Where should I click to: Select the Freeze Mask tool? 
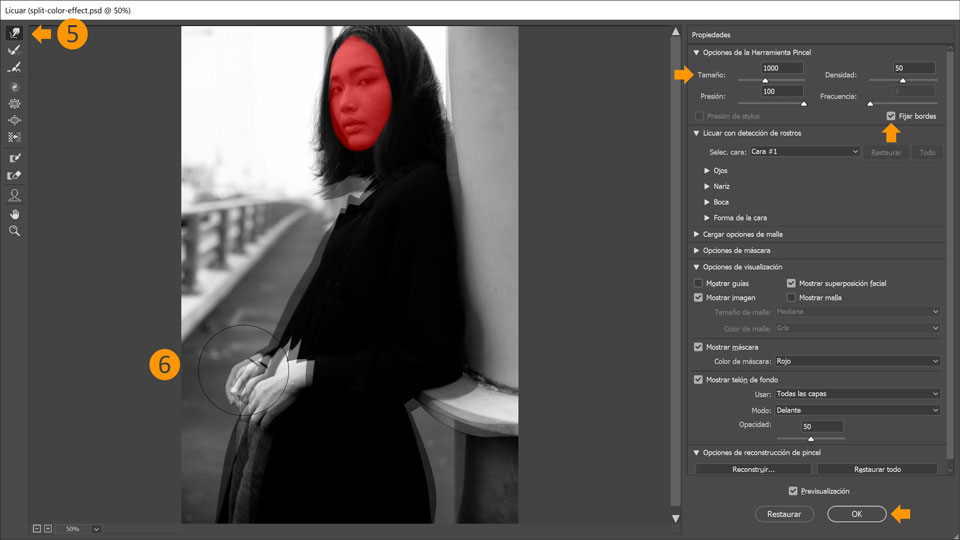(14, 158)
